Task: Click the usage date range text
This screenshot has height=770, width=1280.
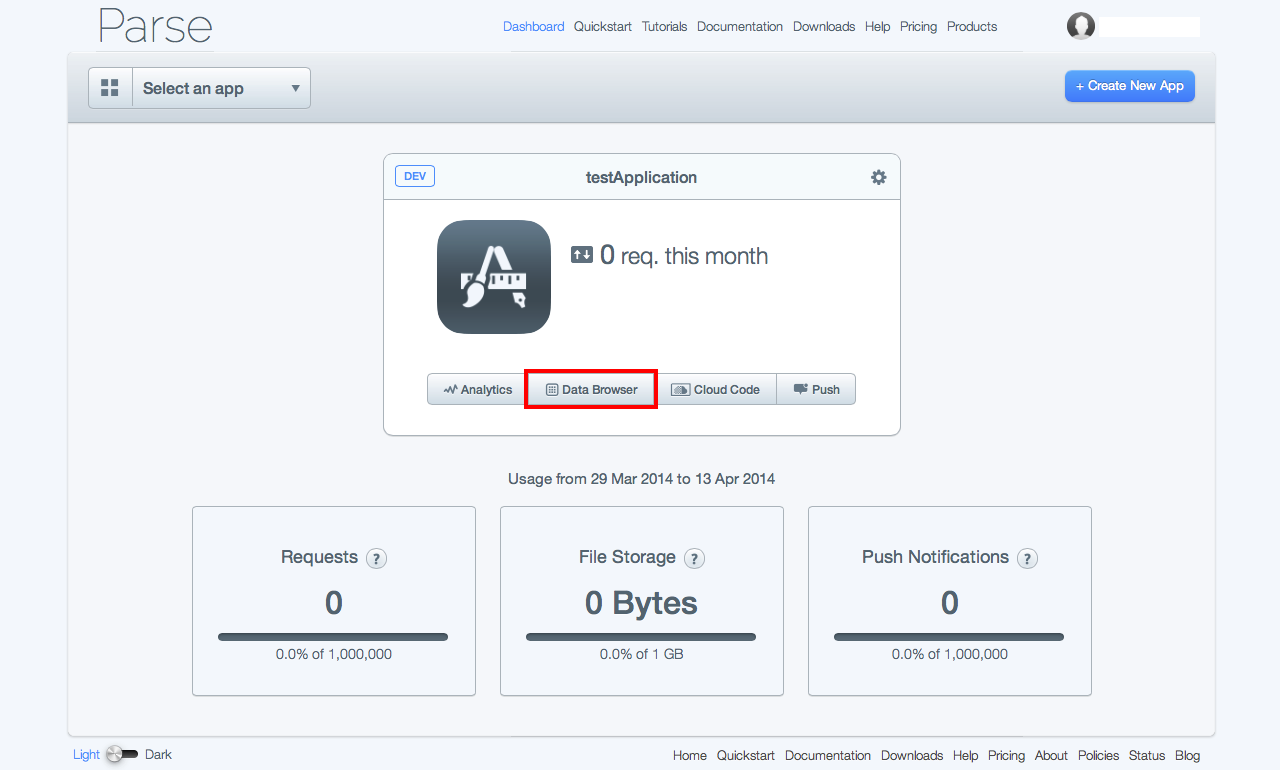Action: (x=641, y=479)
